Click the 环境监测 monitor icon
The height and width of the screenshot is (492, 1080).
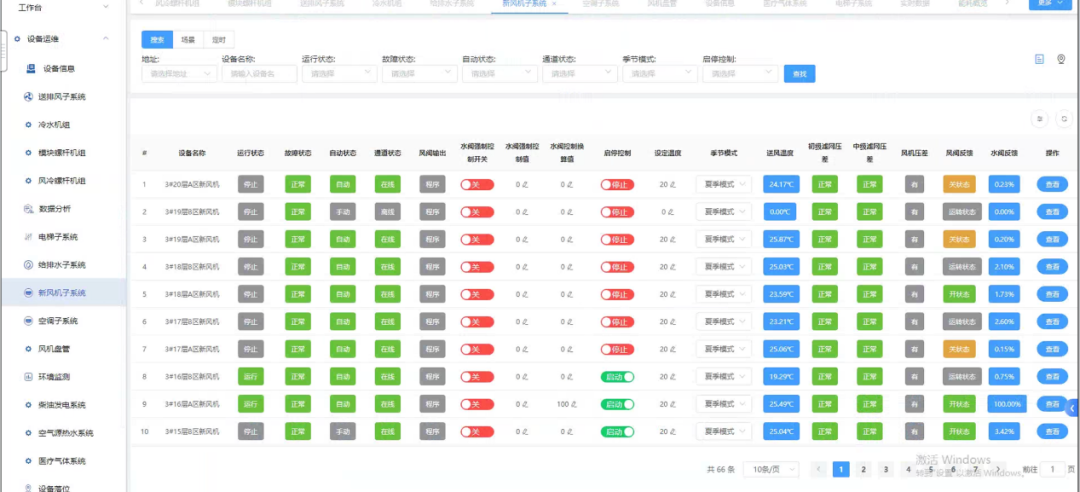tap(28, 377)
